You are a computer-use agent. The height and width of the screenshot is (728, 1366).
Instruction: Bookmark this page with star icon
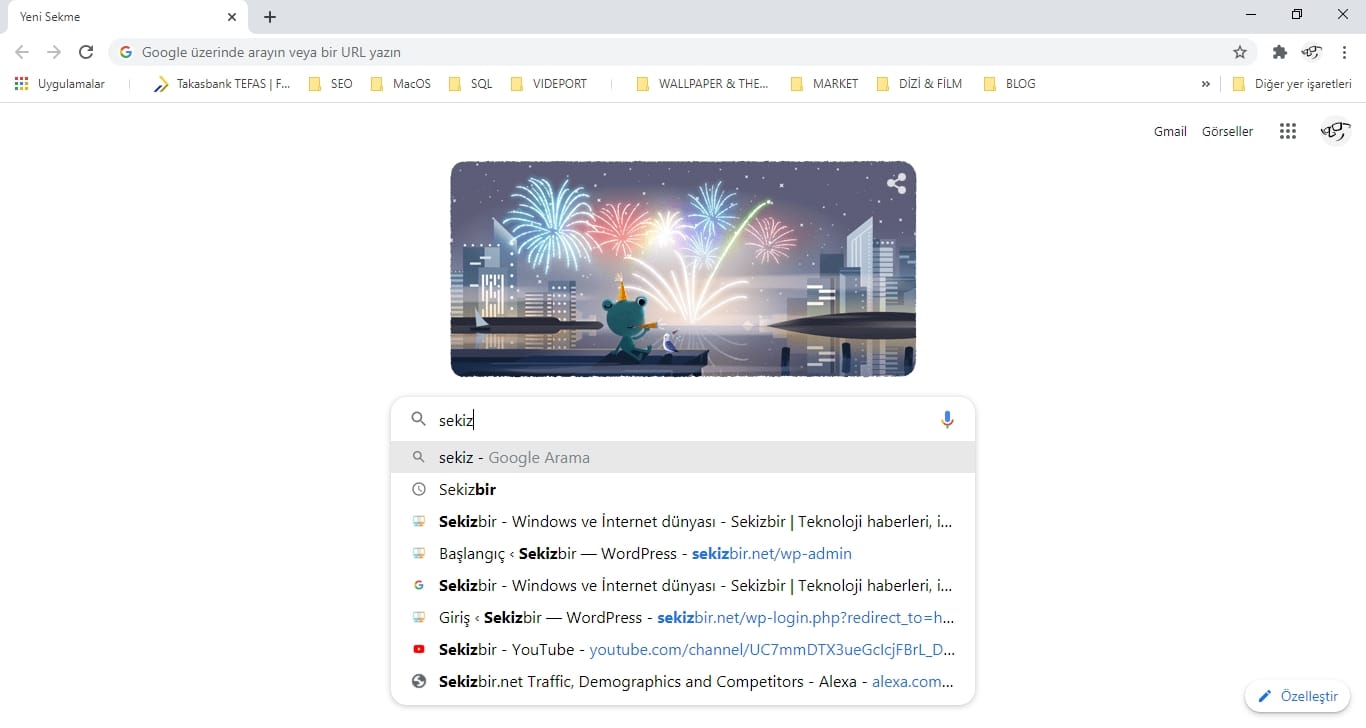[1240, 52]
